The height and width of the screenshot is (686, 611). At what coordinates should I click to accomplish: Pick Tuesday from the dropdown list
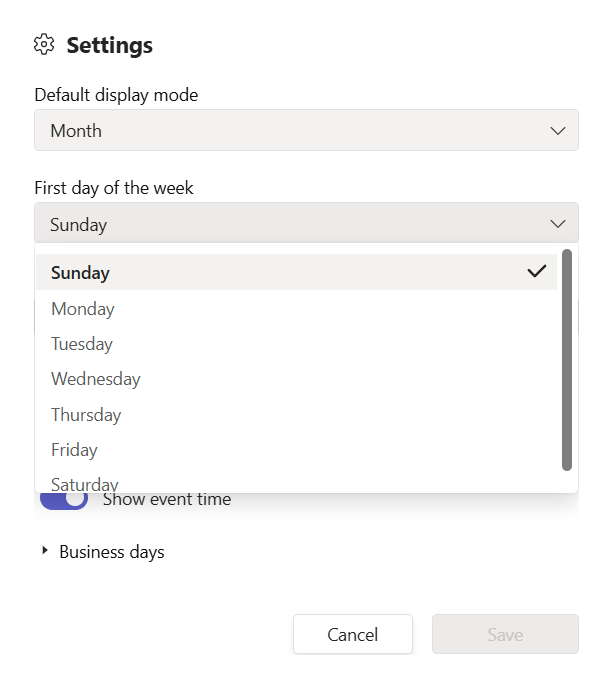coord(82,344)
